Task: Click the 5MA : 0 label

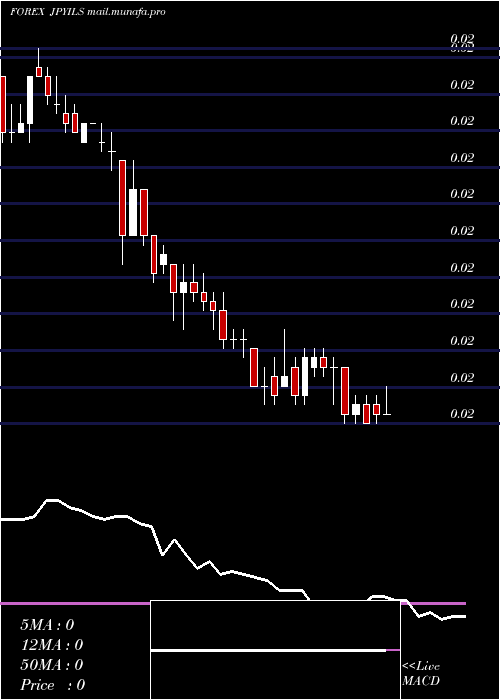Action: pos(47,625)
